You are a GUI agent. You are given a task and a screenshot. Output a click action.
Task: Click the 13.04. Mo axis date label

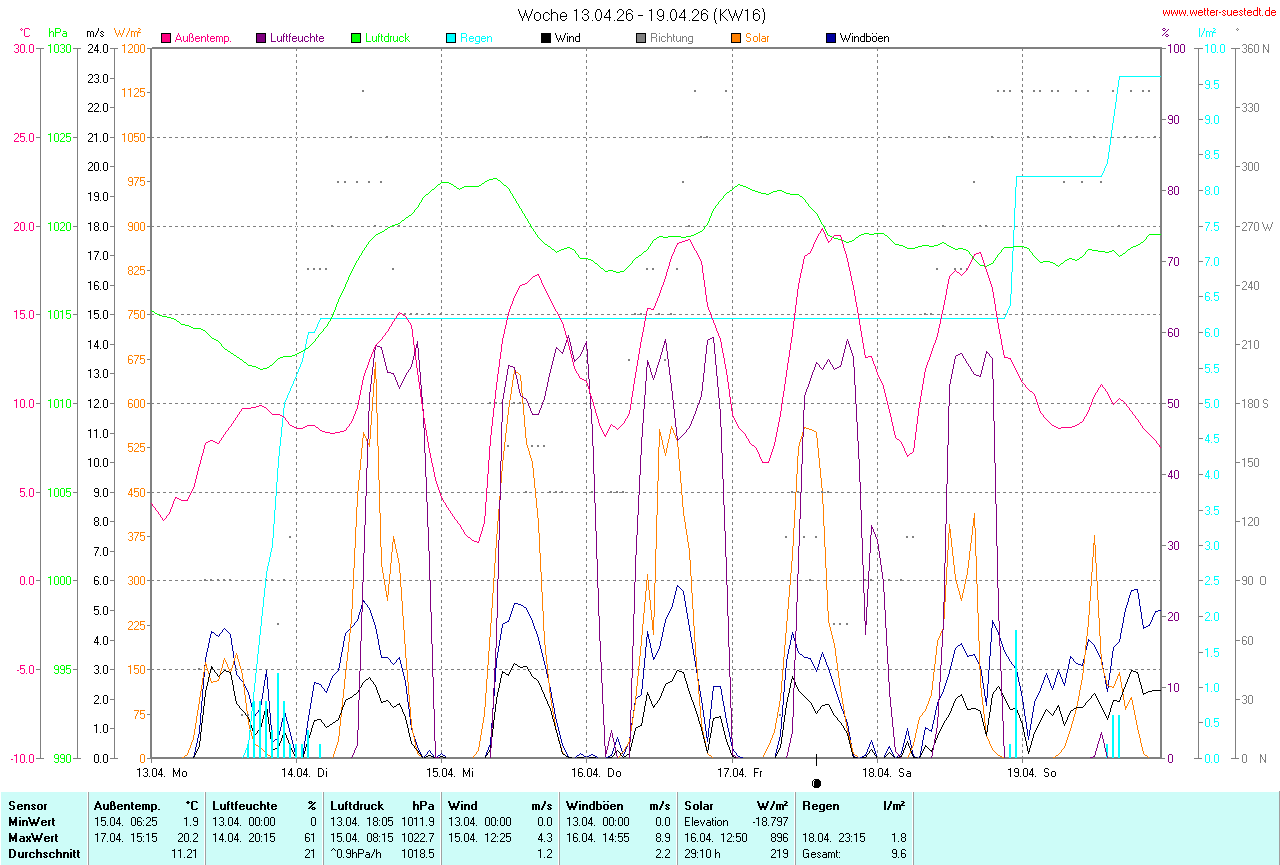click(x=162, y=773)
